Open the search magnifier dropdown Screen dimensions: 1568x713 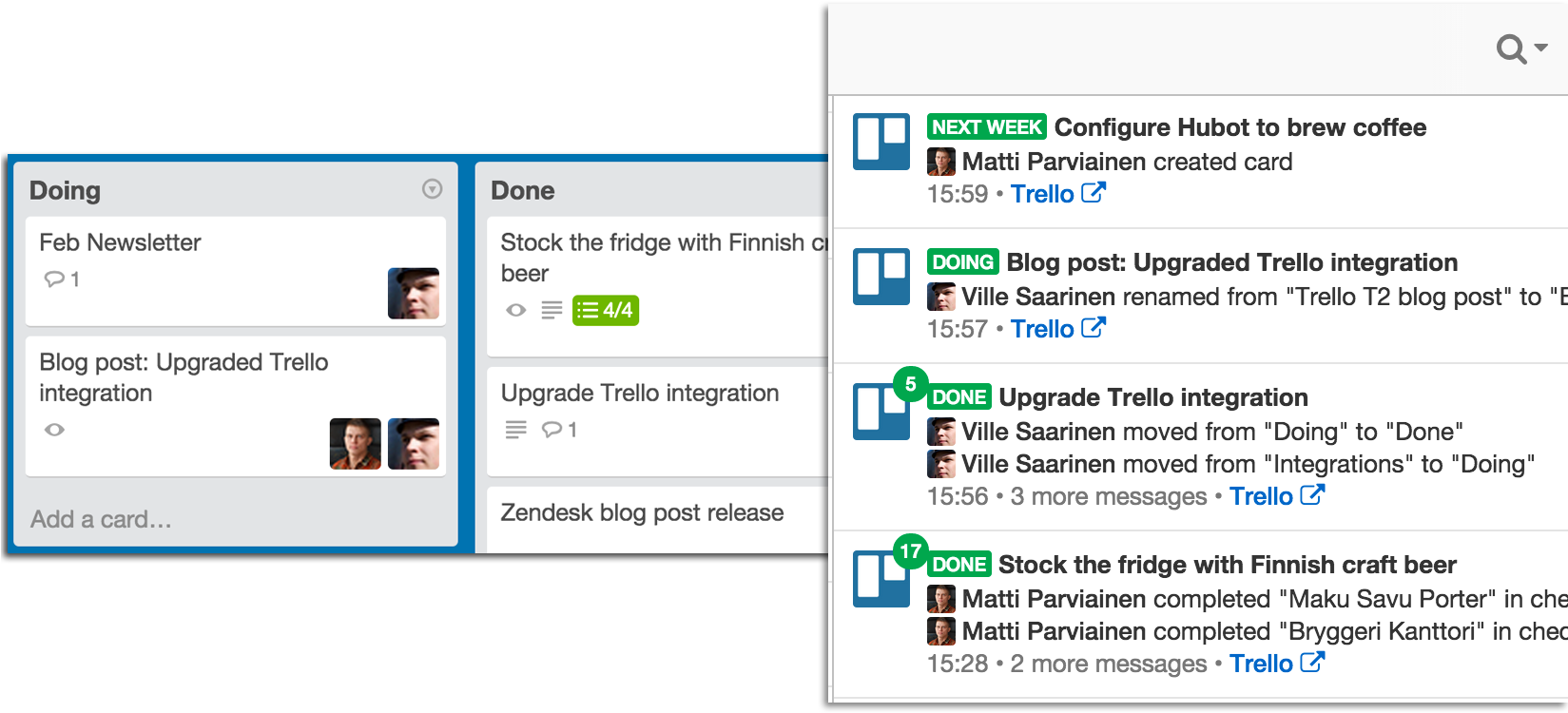[1520, 48]
